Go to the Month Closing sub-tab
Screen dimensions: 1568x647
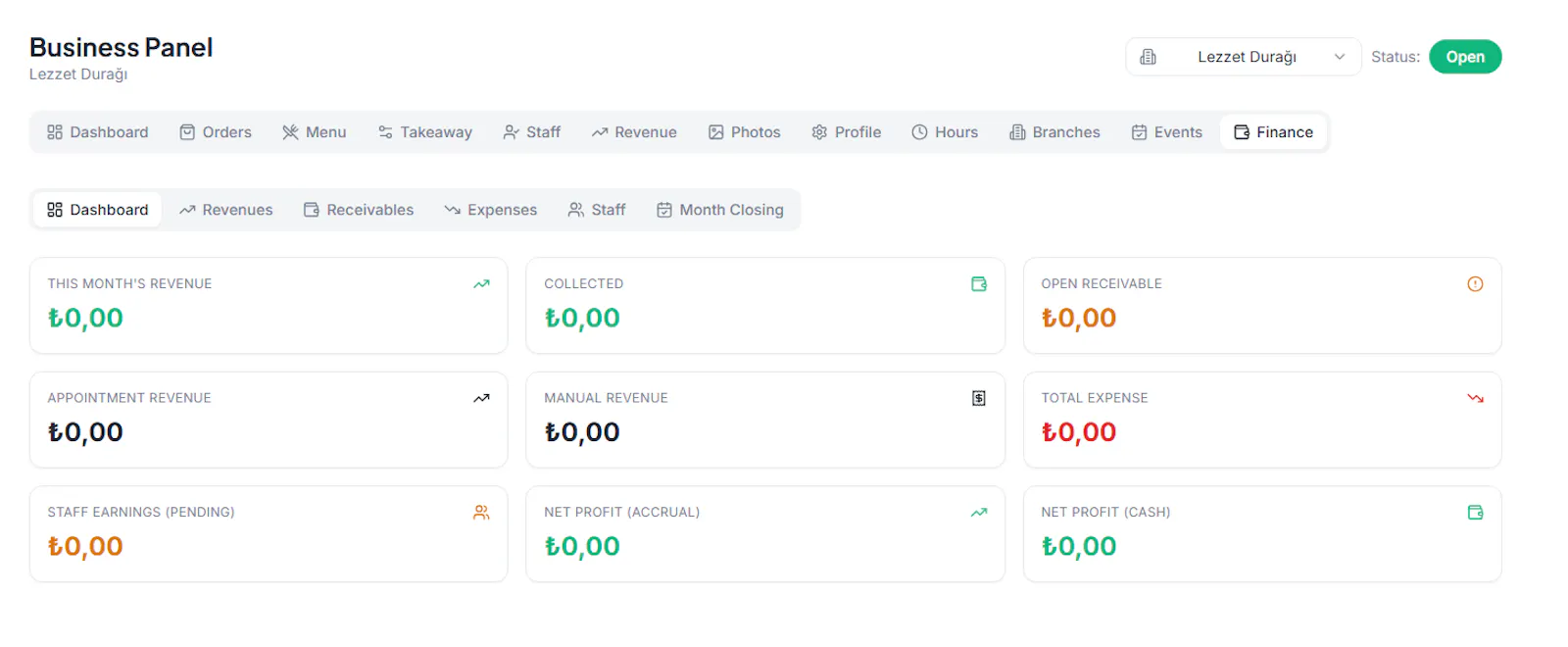pyautogui.click(x=720, y=210)
